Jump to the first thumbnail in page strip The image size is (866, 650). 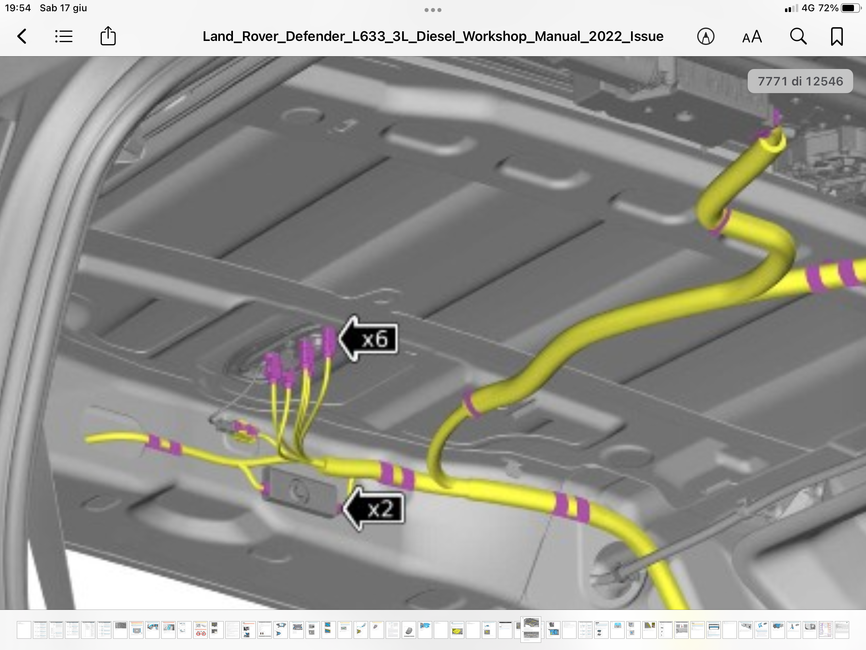point(24,630)
